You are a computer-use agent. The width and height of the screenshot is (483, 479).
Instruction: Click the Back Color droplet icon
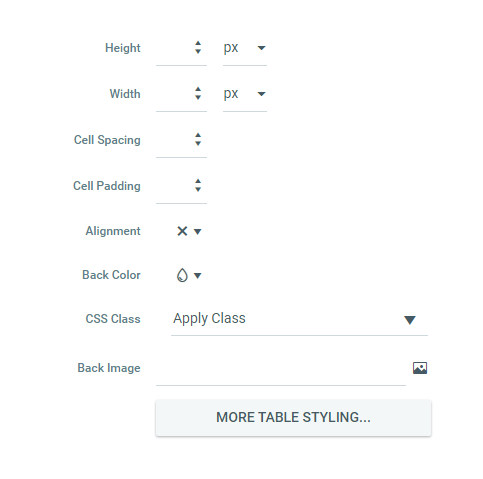click(x=182, y=275)
